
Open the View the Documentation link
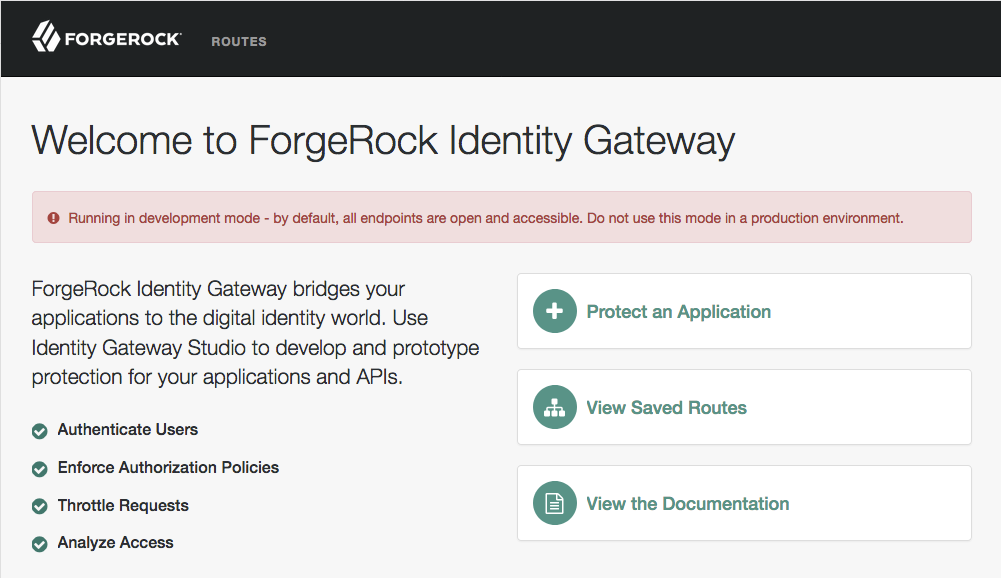(688, 503)
